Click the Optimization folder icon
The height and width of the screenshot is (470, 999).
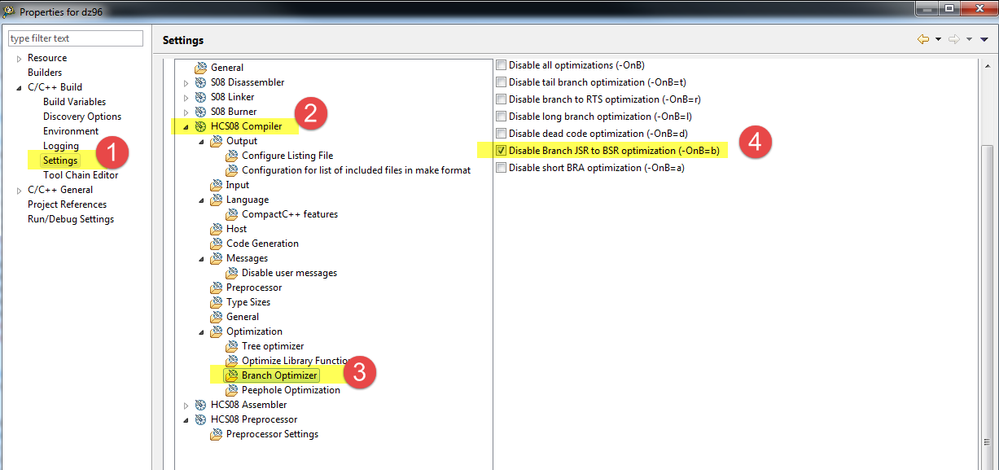(x=217, y=331)
